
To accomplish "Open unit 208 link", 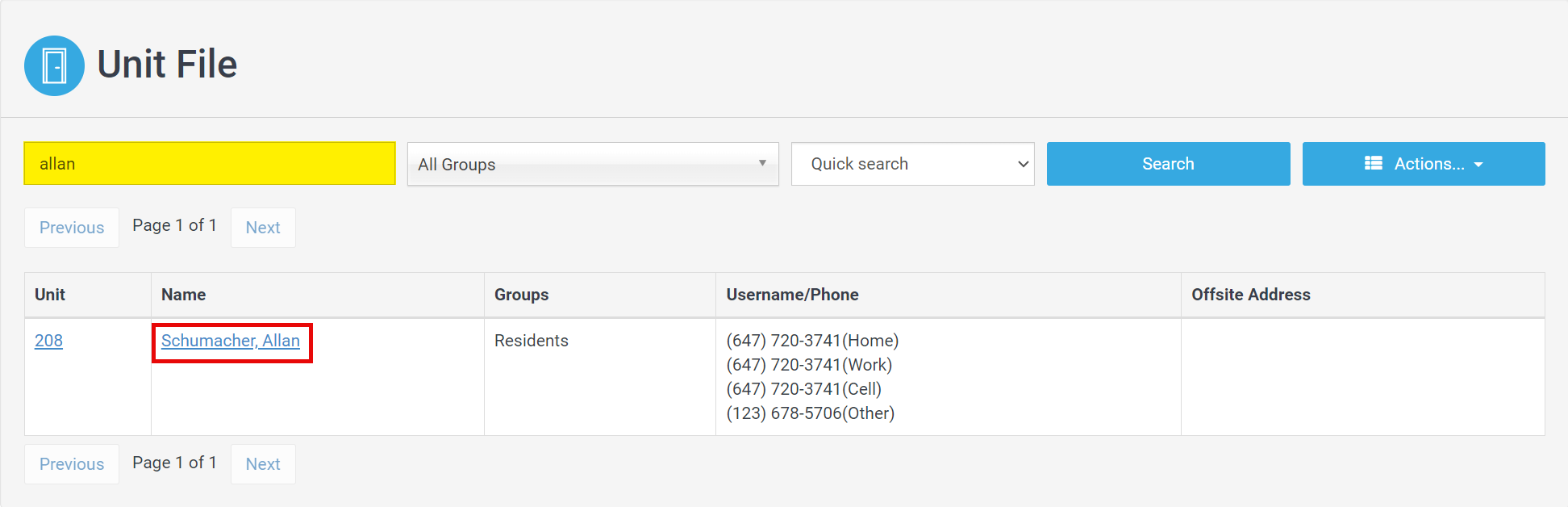I will coord(48,341).
